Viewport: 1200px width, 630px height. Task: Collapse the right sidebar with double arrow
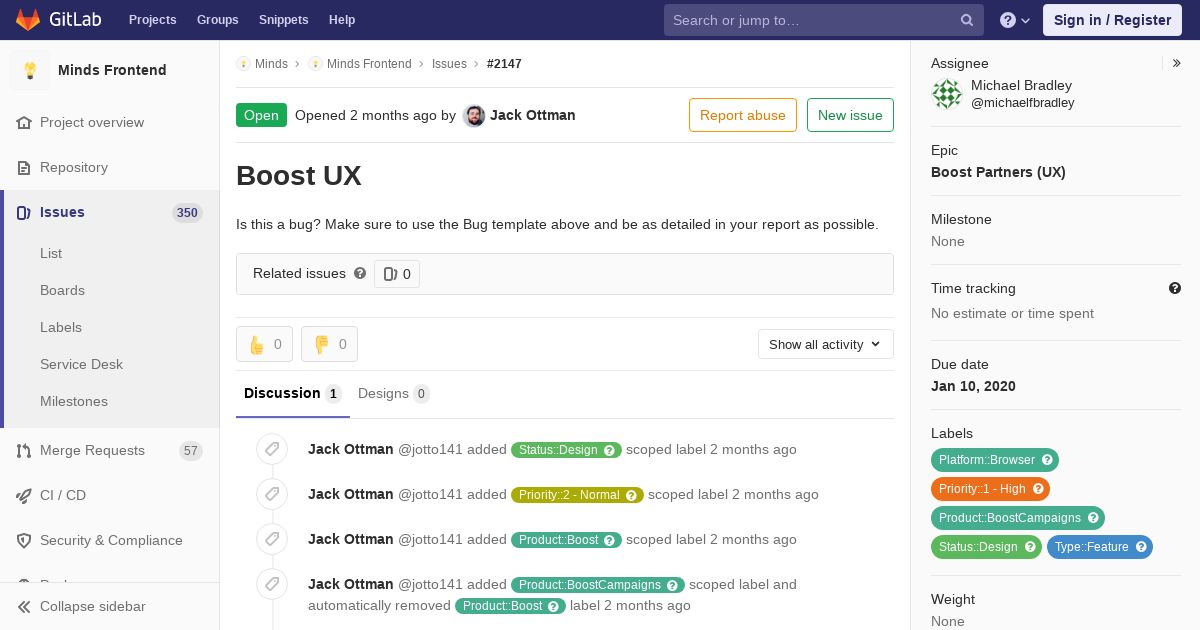[x=1177, y=63]
